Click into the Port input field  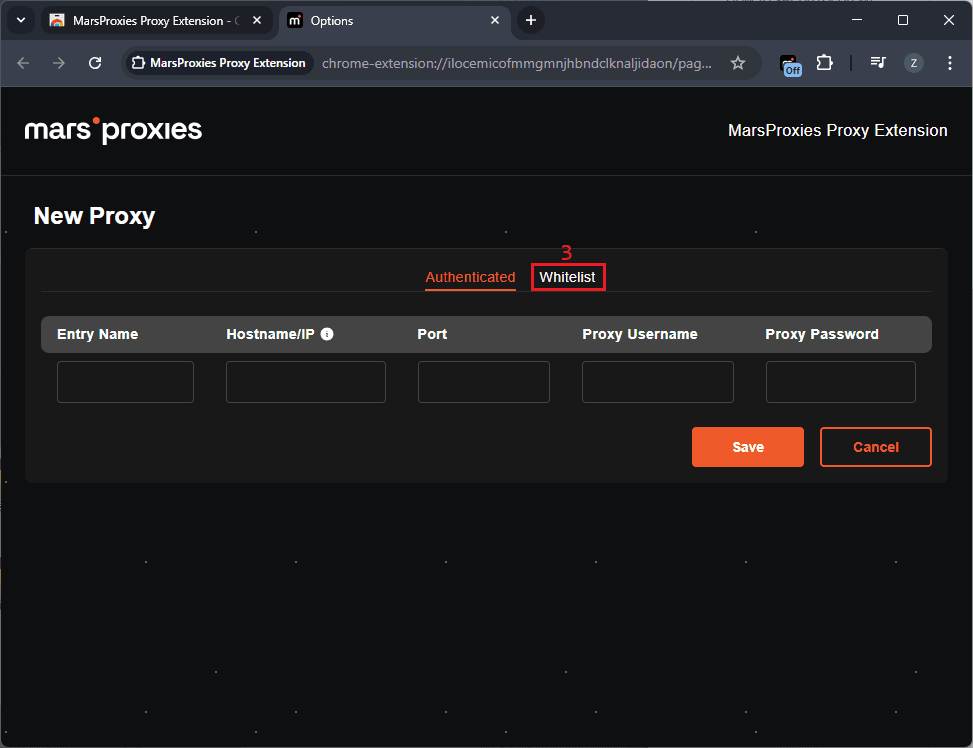tap(483, 382)
